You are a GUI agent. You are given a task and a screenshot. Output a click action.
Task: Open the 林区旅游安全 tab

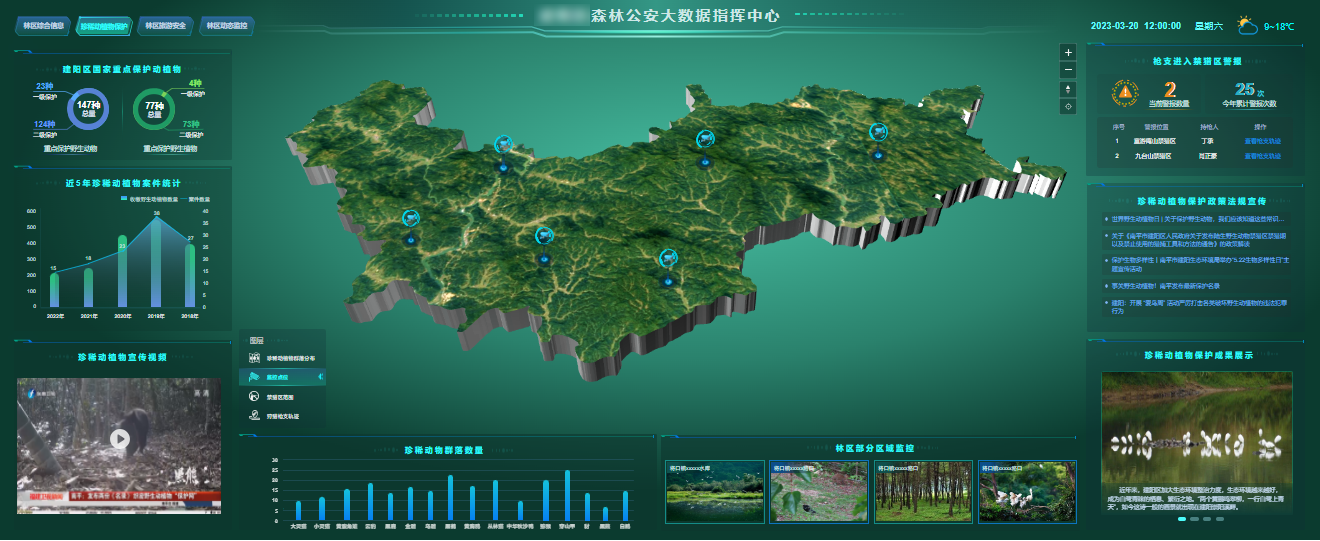165,25
